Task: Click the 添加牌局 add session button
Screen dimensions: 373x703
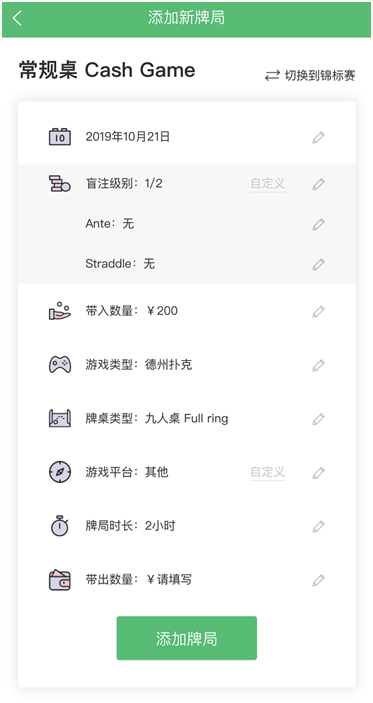Action: click(186, 638)
